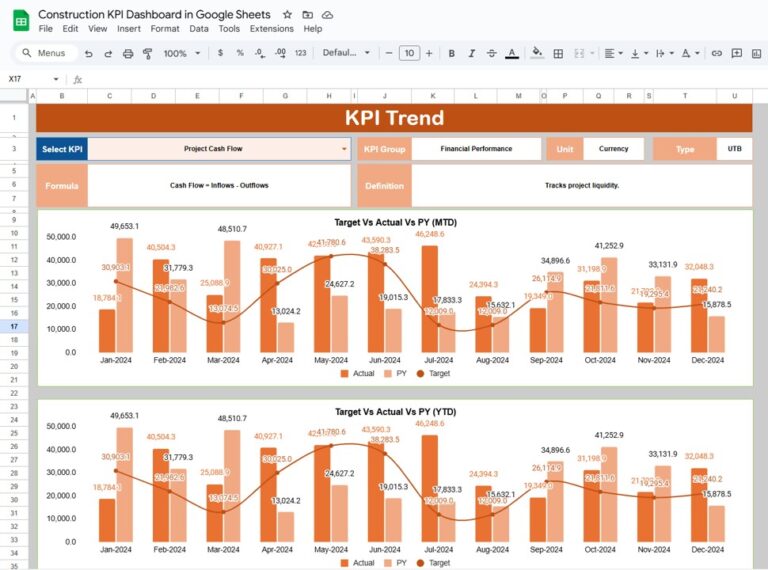The height and width of the screenshot is (570, 768).
Task: Click the redo arrow in toolbar
Action: [108, 53]
